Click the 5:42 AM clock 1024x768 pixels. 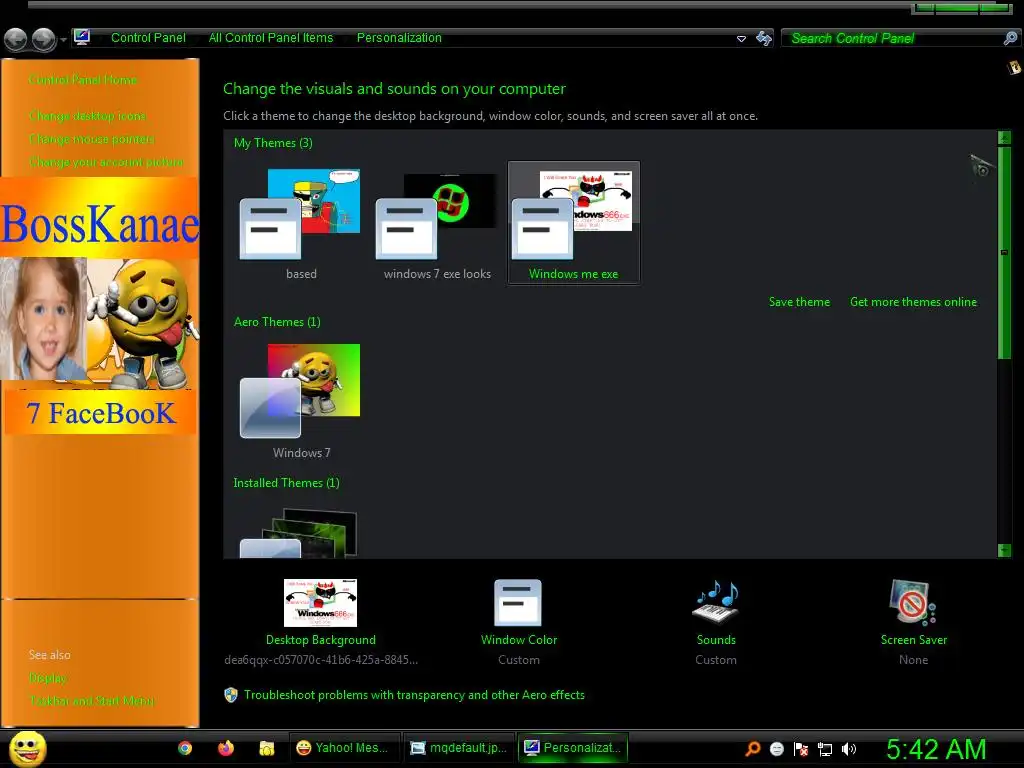pyautogui.click(x=936, y=750)
